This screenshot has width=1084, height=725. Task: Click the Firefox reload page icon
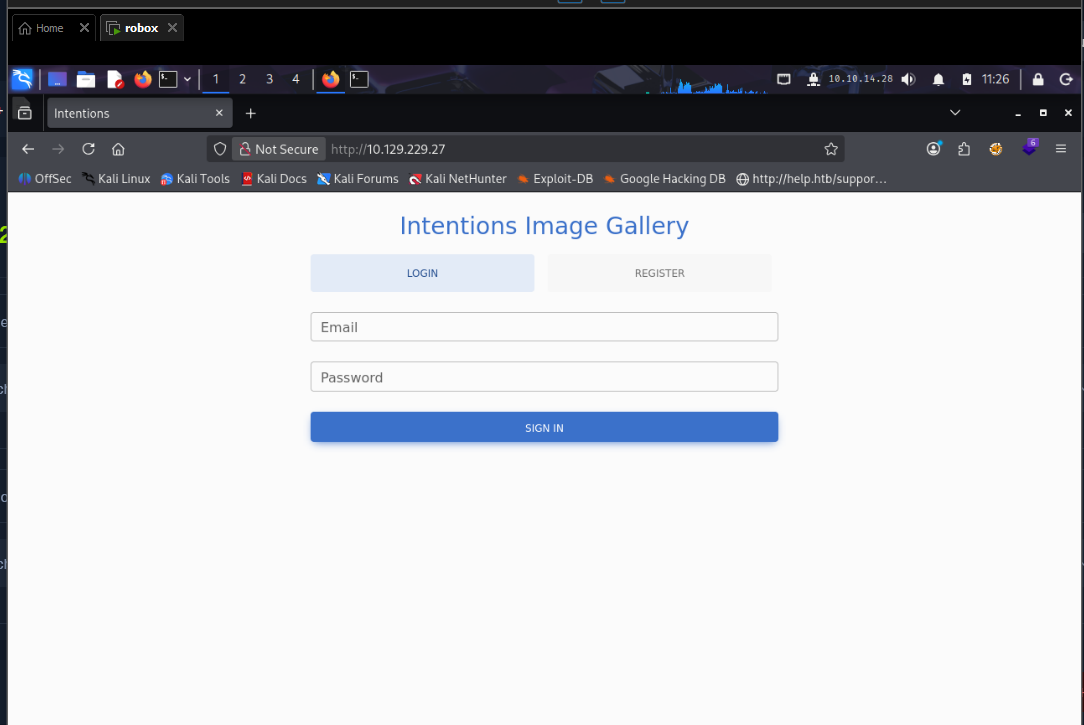(88, 149)
